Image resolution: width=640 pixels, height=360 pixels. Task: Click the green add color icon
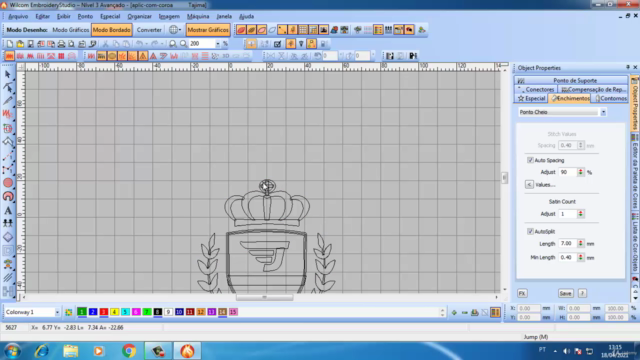tap(454, 312)
